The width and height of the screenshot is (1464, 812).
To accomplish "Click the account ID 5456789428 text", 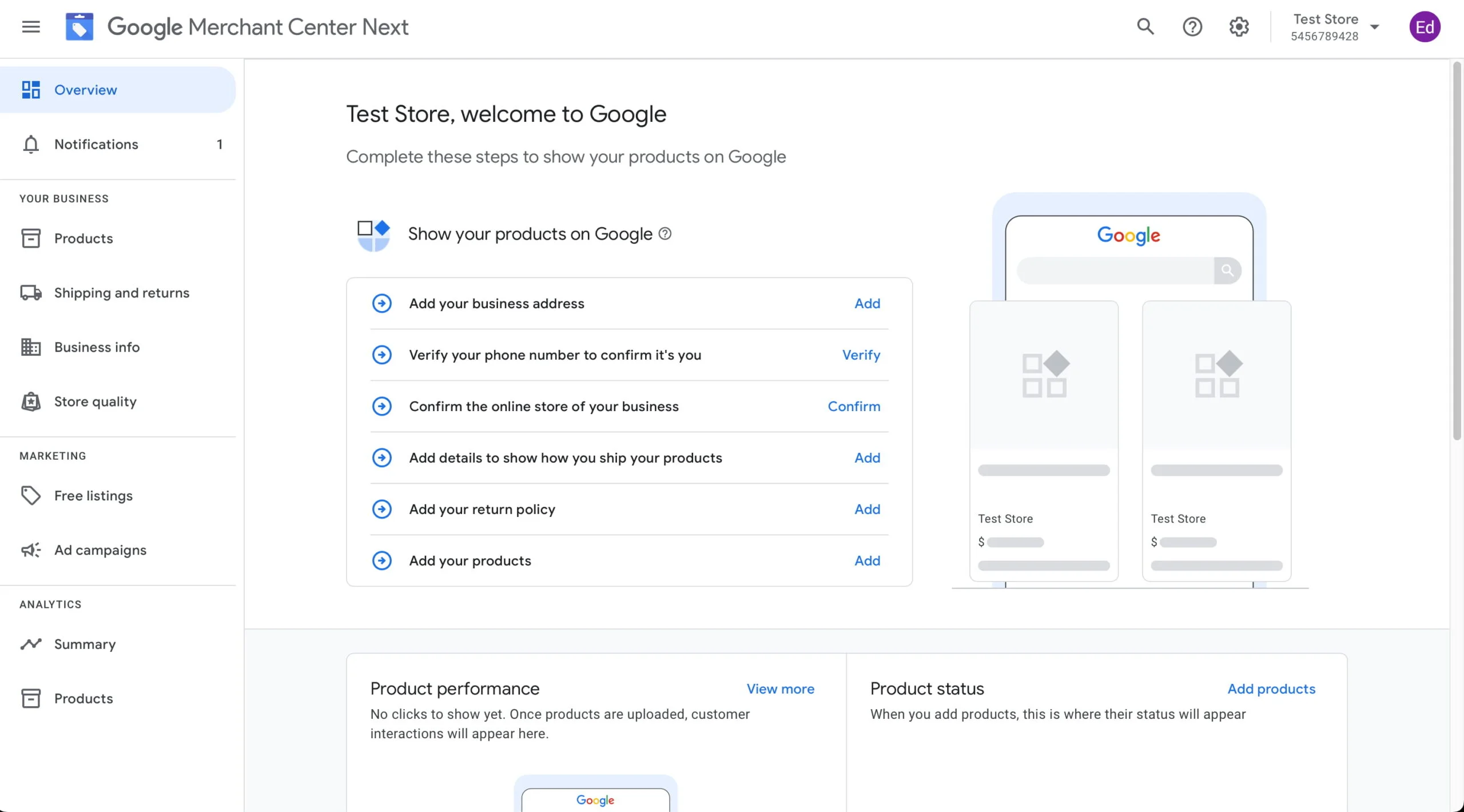I will pos(1324,36).
